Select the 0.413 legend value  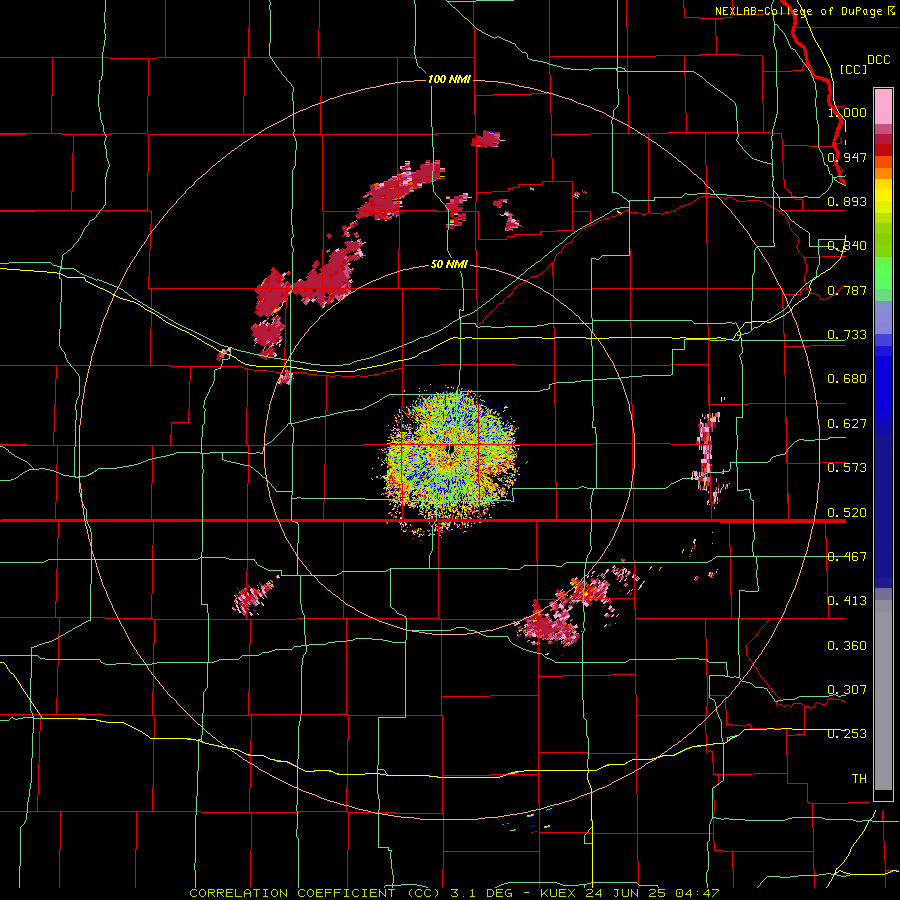[847, 601]
